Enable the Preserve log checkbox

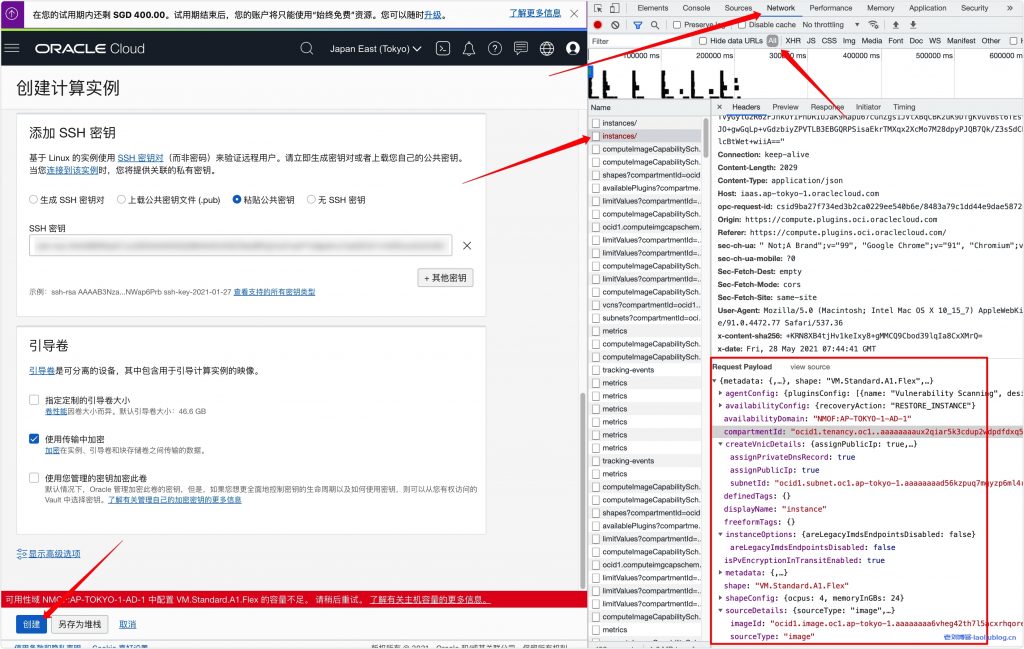[x=678, y=25]
